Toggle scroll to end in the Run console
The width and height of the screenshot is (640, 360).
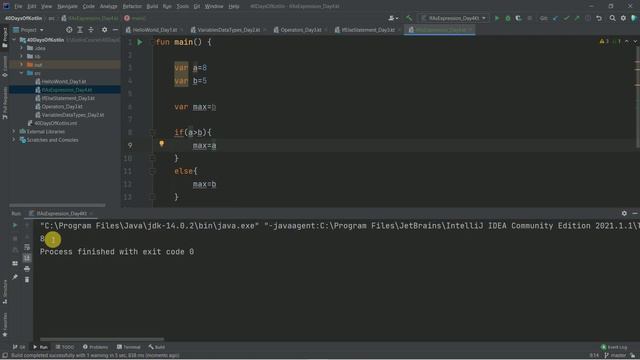[x=27, y=258]
